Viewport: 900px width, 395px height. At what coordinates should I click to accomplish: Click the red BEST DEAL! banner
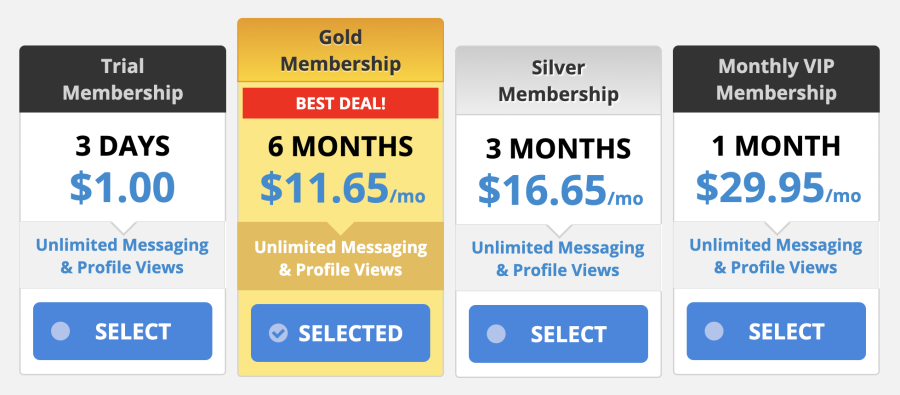(340, 103)
